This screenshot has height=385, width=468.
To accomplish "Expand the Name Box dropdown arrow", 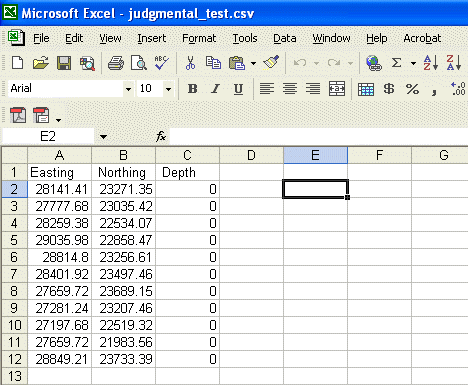I will click(x=103, y=137).
